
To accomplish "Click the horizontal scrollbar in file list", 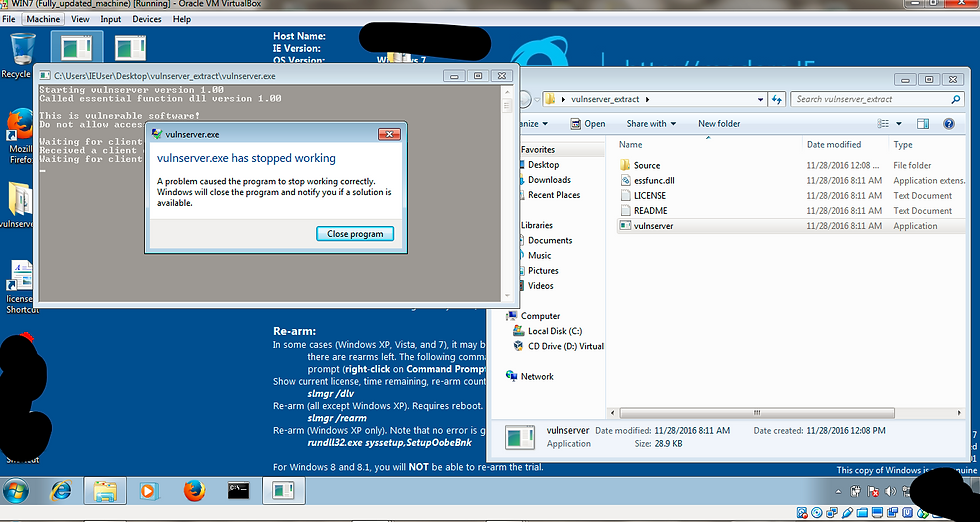I will pos(756,413).
